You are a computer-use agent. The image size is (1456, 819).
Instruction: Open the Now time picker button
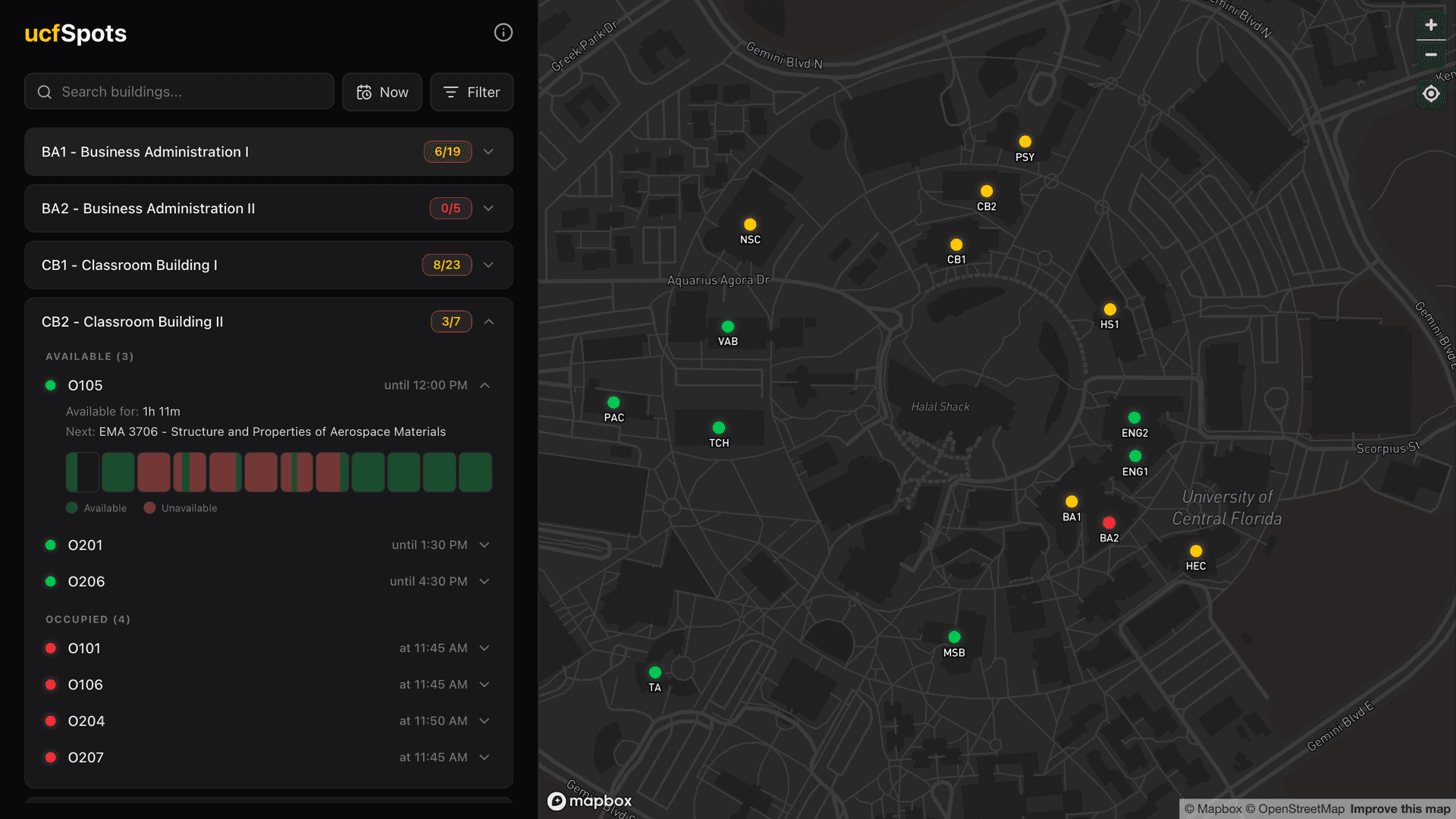tap(382, 92)
